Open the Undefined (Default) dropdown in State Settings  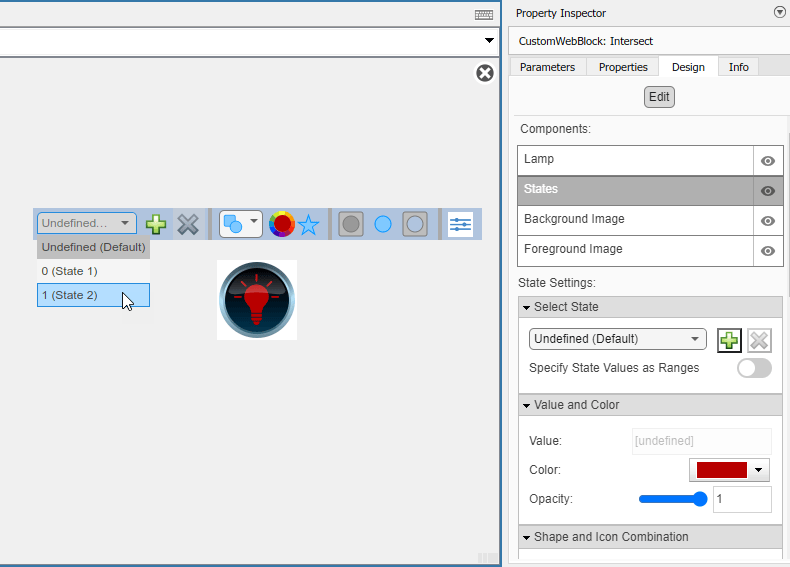(618, 339)
